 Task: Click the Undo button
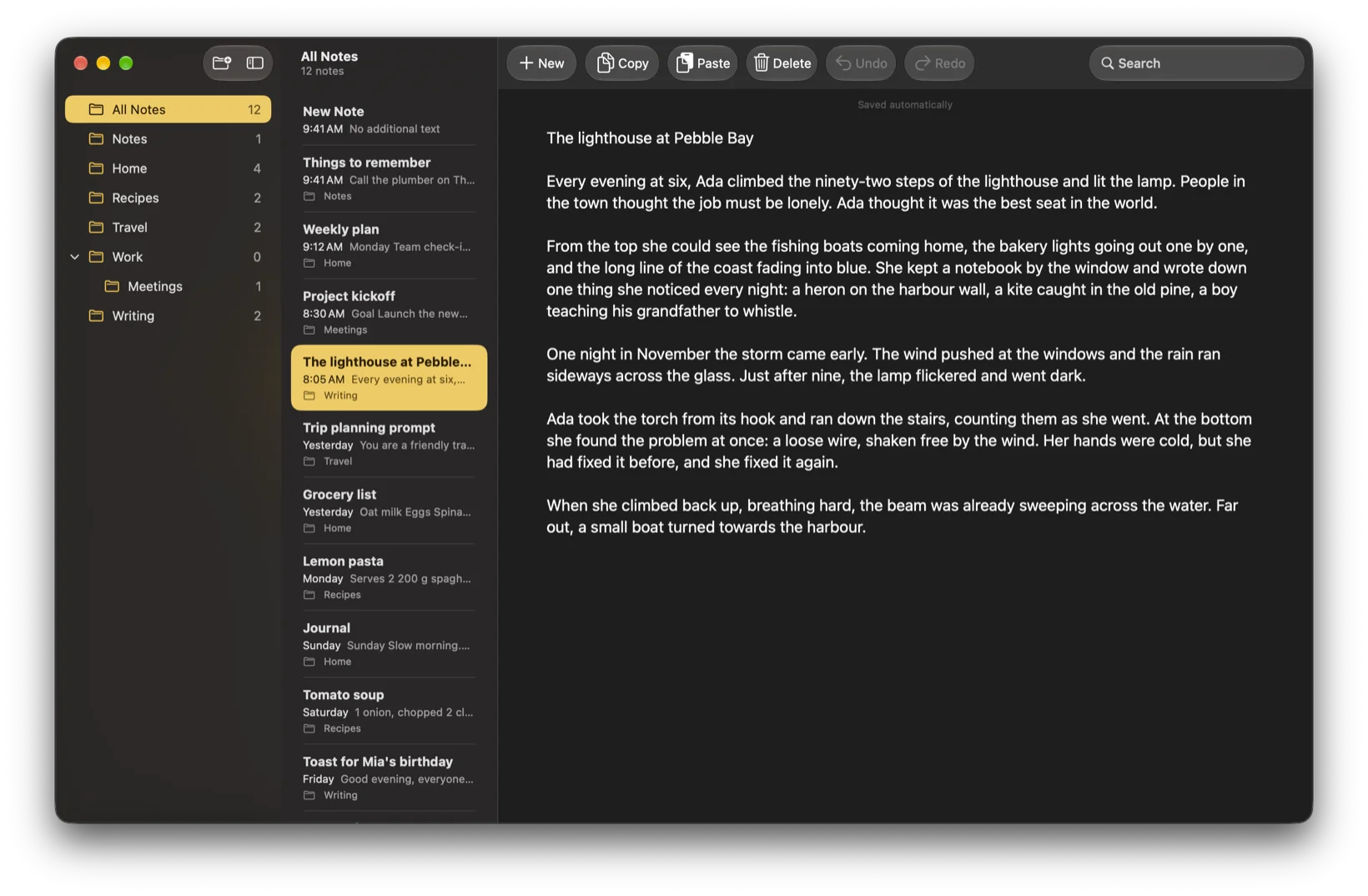[x=861, y=63]
